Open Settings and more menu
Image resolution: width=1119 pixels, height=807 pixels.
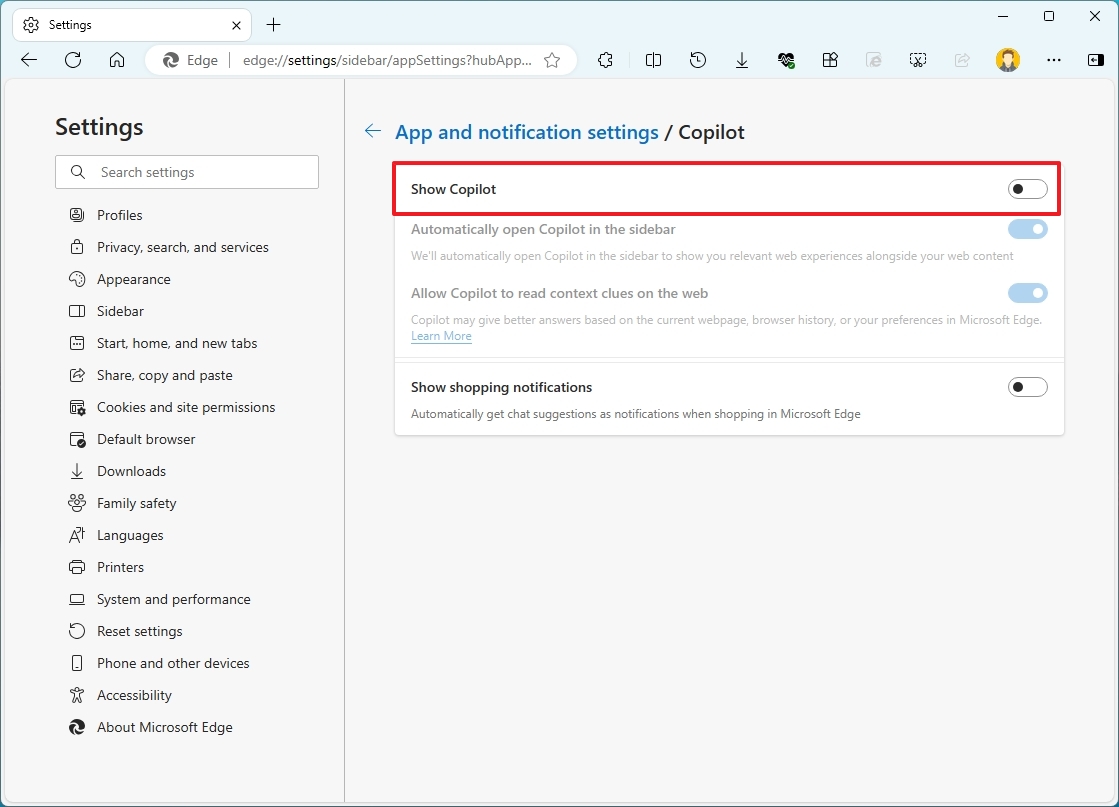pyautogui.click(x=1054, y=60)
